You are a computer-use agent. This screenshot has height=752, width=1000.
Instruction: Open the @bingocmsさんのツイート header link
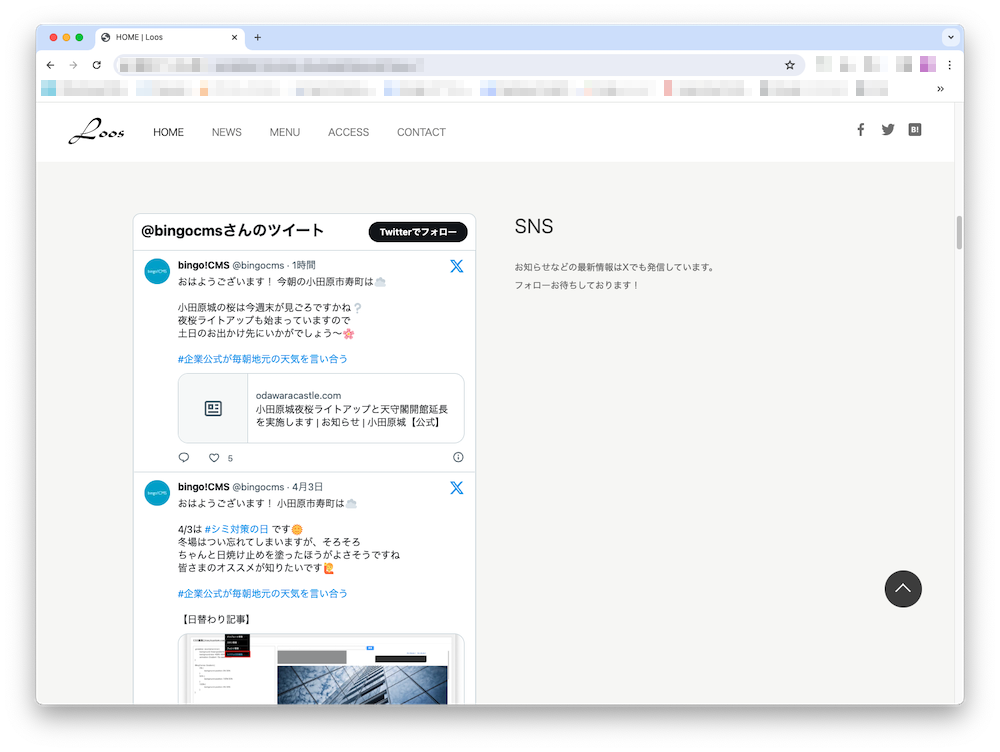[232, 230]
